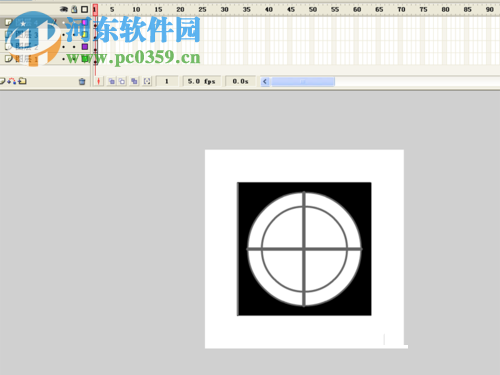Turn on Onion Skin Outlines
This screenshot has width=500, height=375.
coord(122,81)
